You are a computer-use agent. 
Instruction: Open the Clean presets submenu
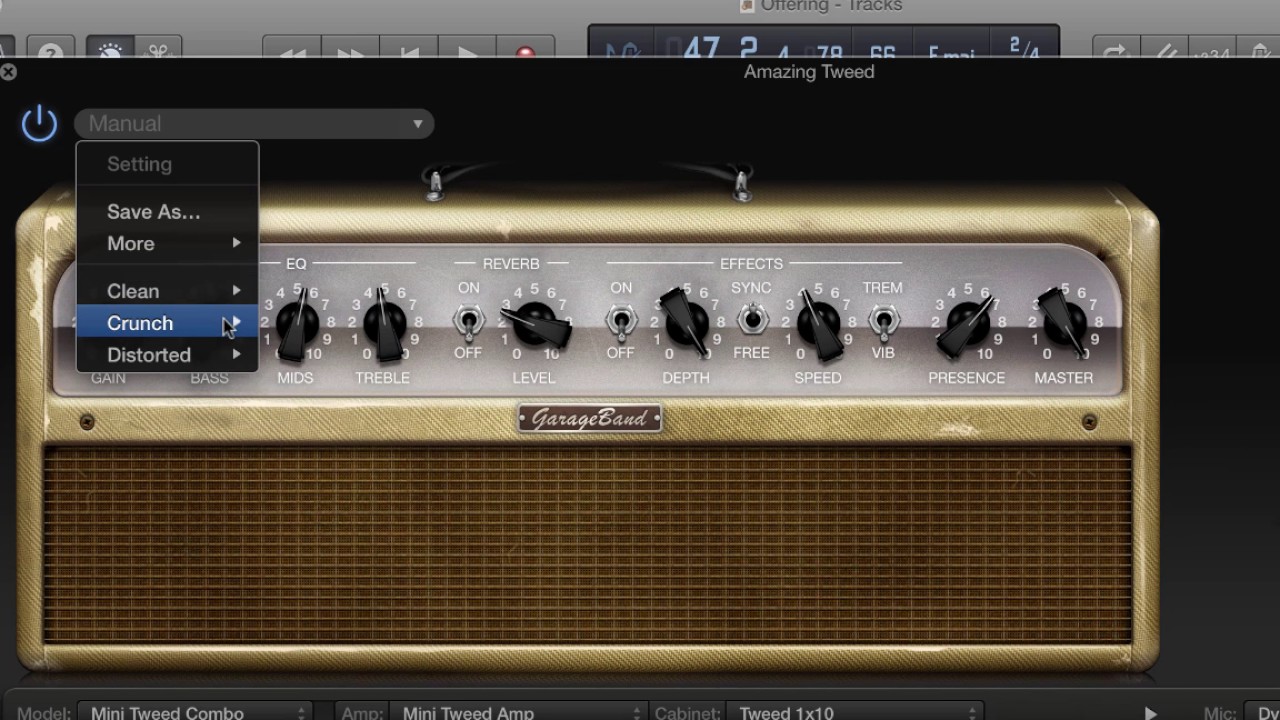point(168,291)
